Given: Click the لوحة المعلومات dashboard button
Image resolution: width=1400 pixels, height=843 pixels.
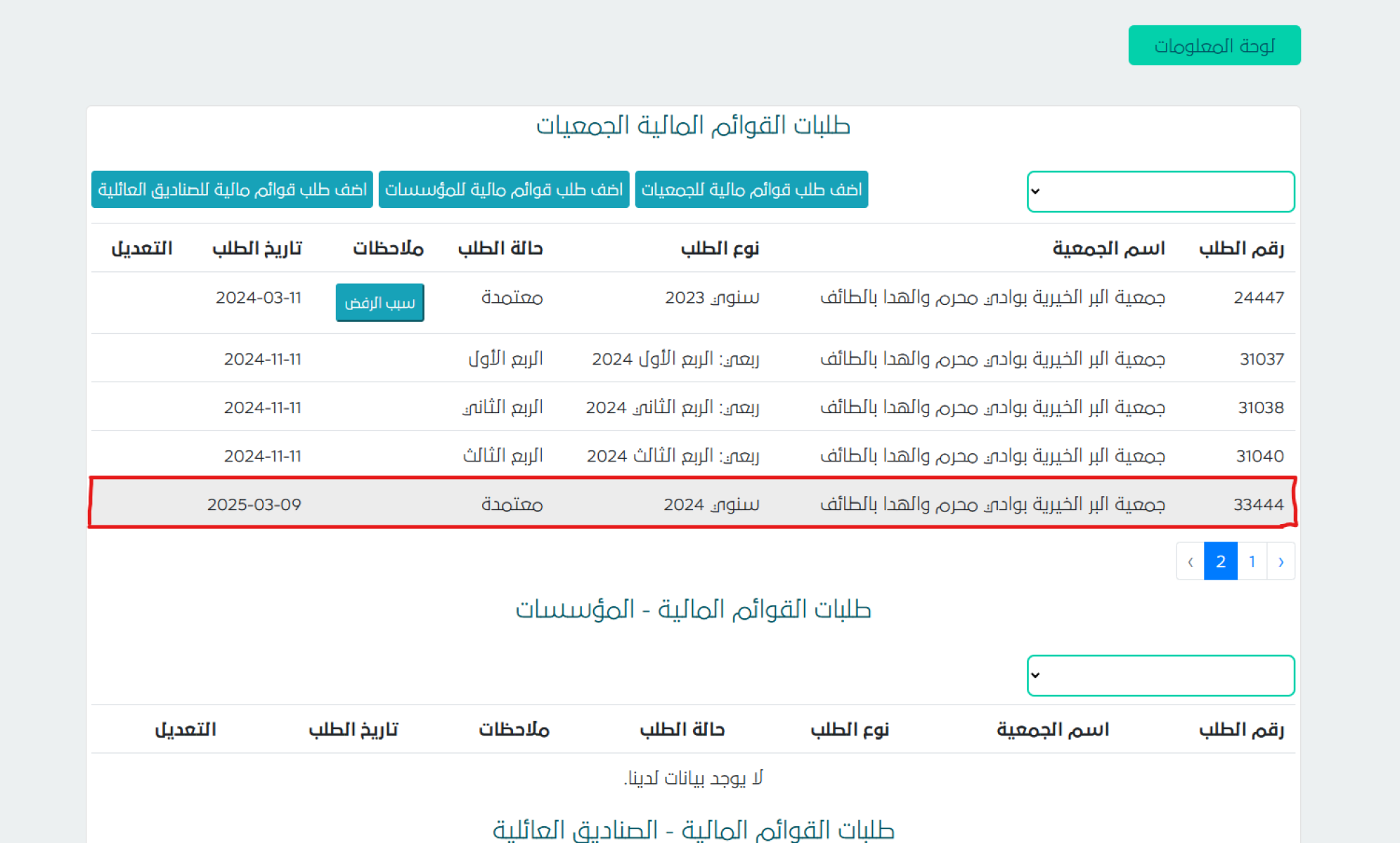Looking at the screenshot, I should 1214,46.
